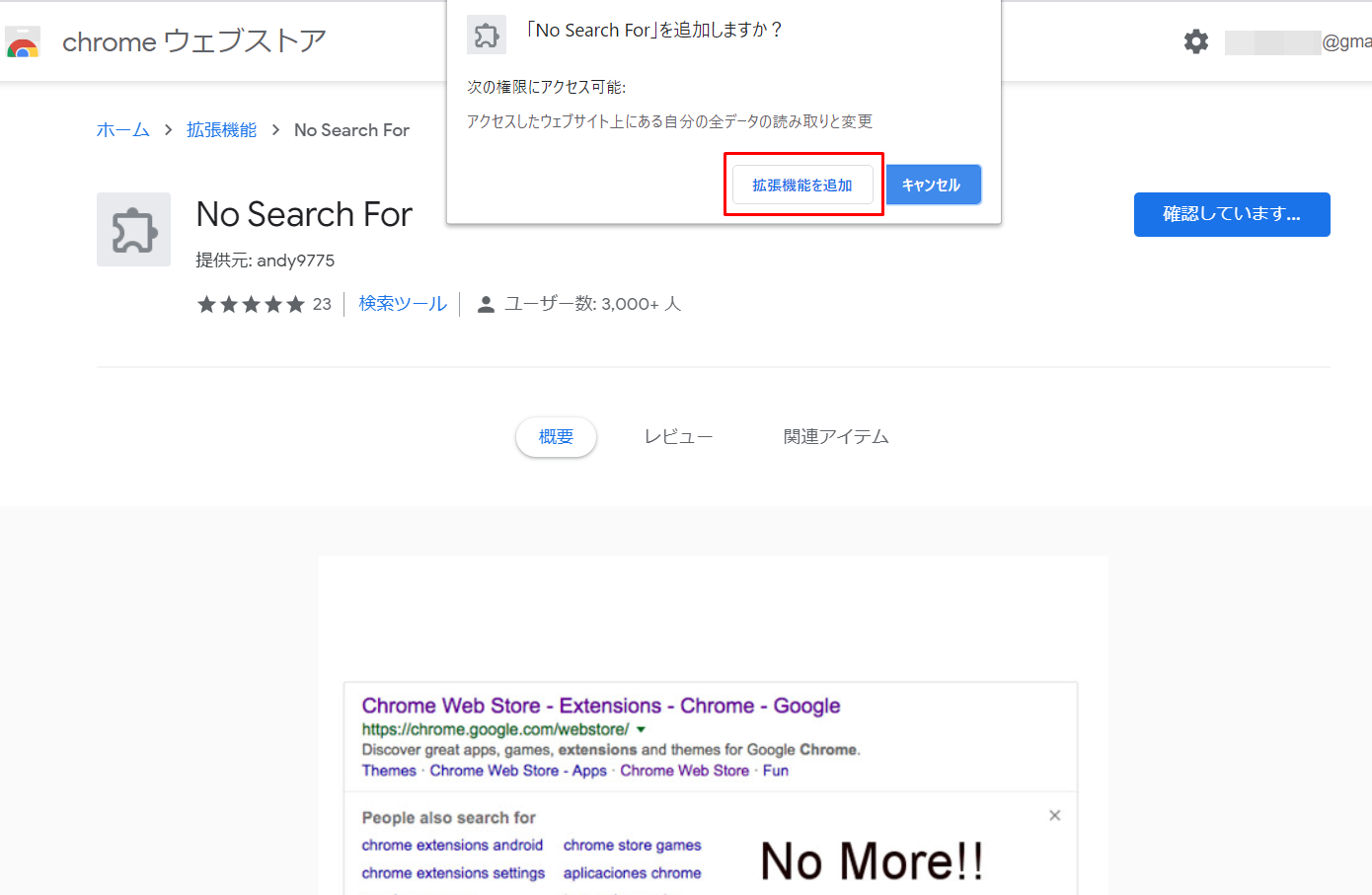Click 拡張機能を追加 button in dialog
1372x895 pixels.
pyautogui.click(x=802, y=185)
